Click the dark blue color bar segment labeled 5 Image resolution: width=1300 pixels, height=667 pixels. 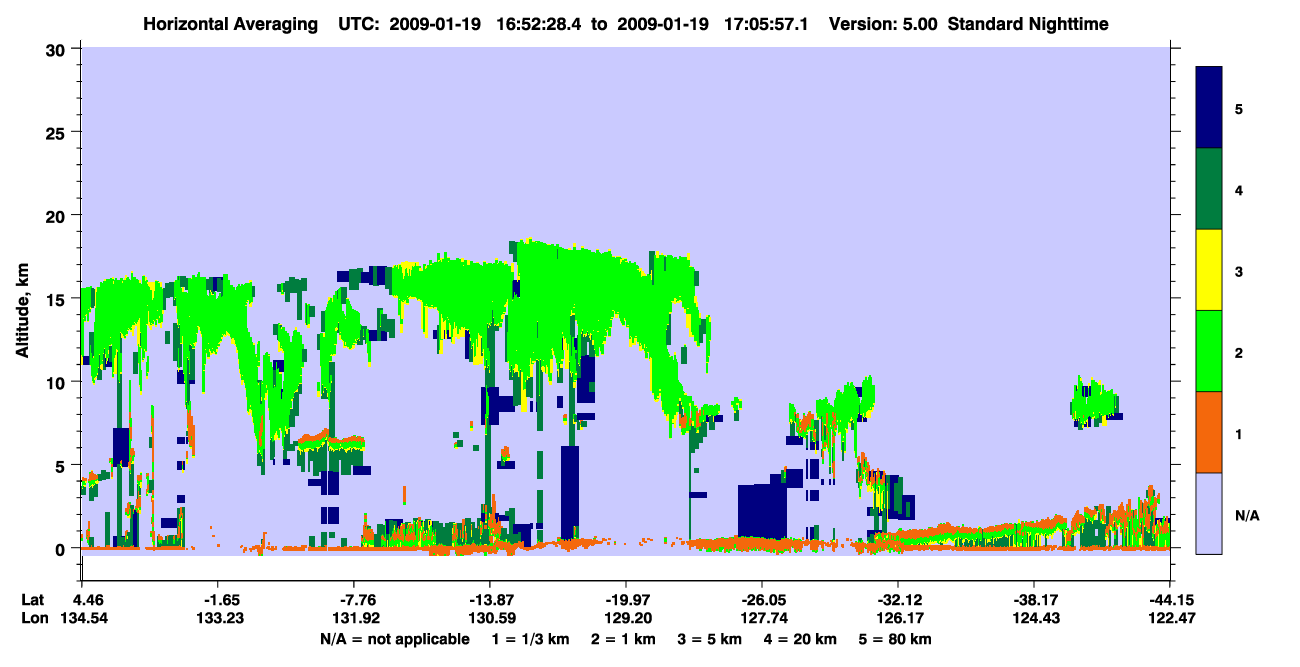coord(1209,108)
